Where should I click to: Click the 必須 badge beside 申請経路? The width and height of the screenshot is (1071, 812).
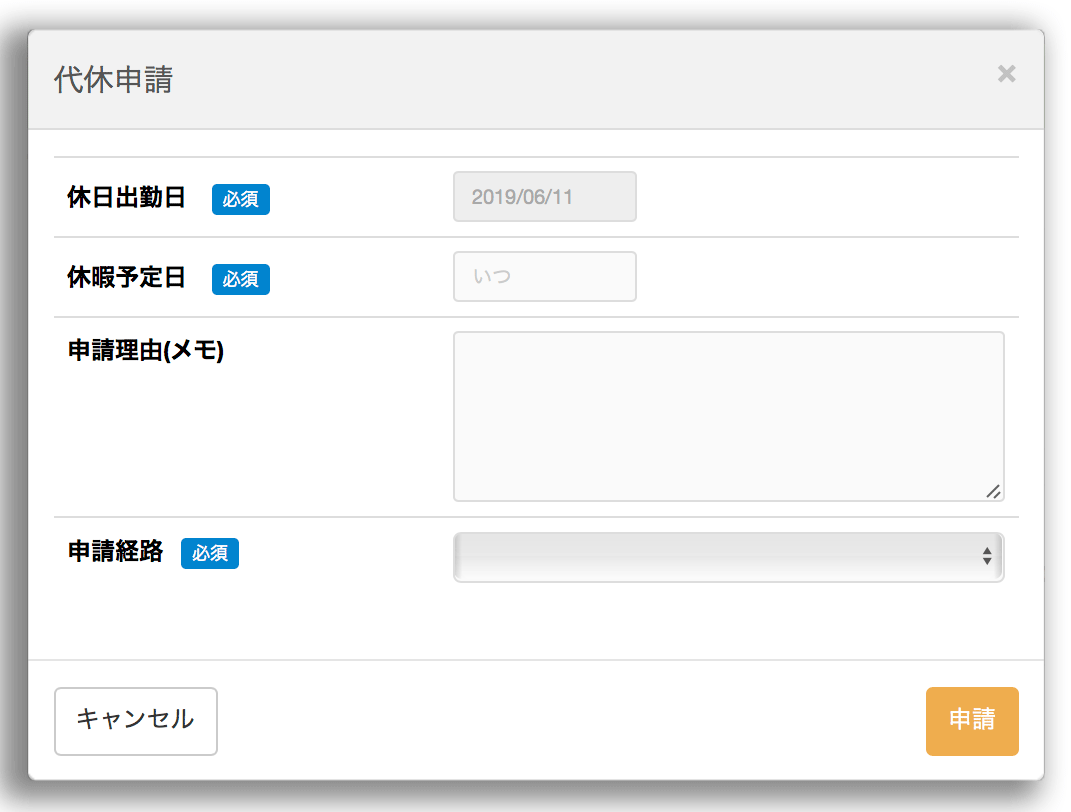pos(210,553)
